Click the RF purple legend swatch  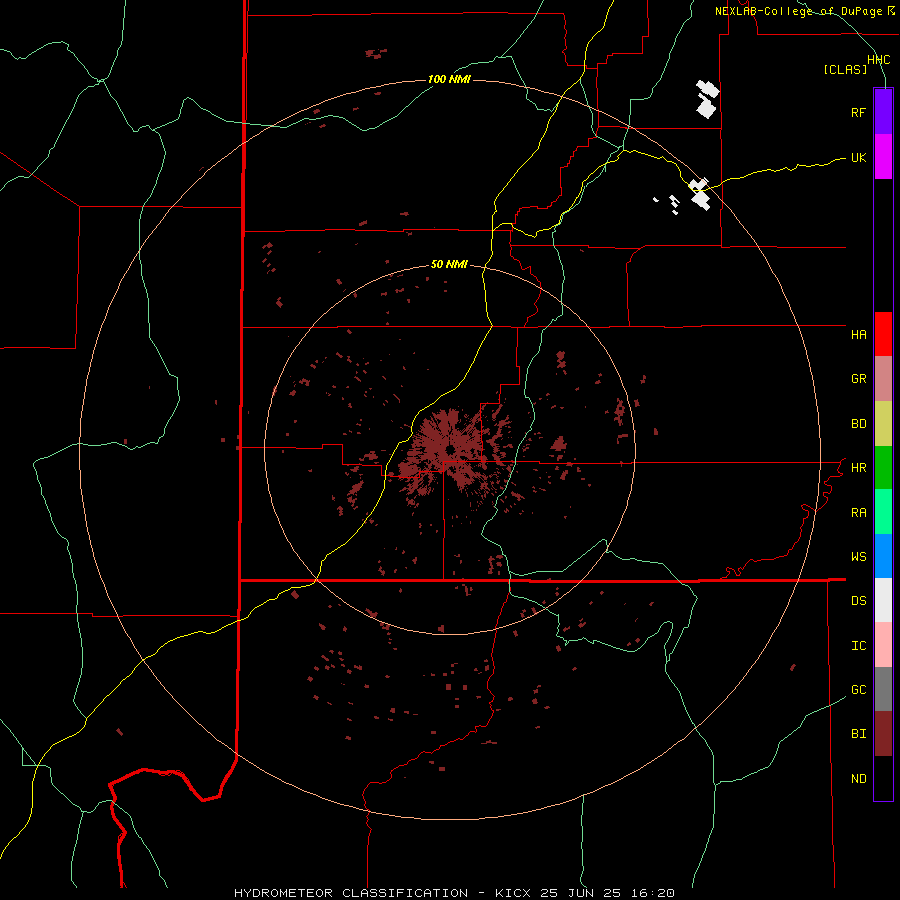tap(883, 112)
